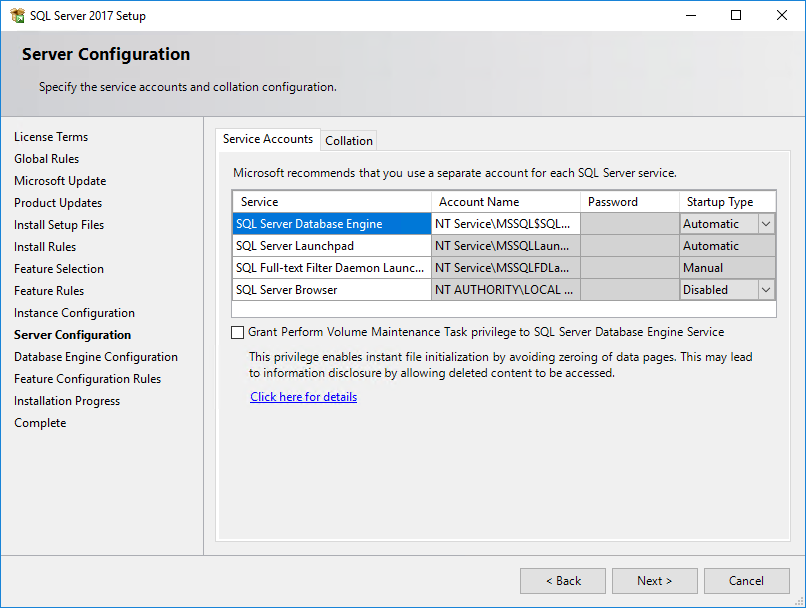Maximize the SQL Server 2017 Setup window

(736, 15)
